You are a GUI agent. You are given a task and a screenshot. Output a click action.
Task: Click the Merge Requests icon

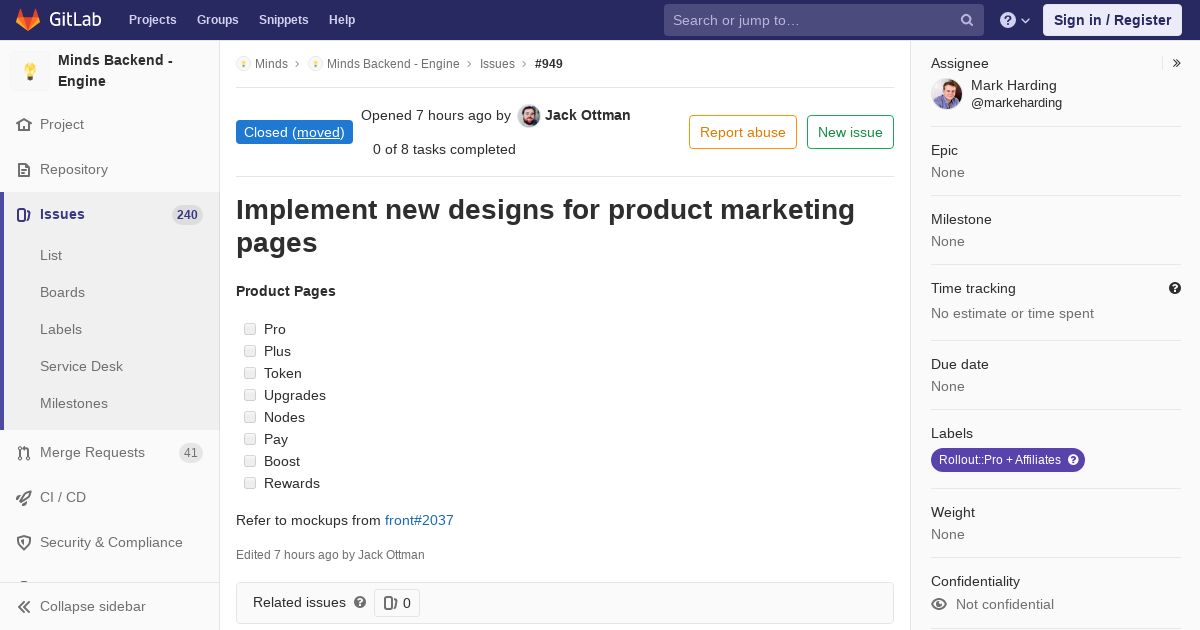tap(24, 453)
